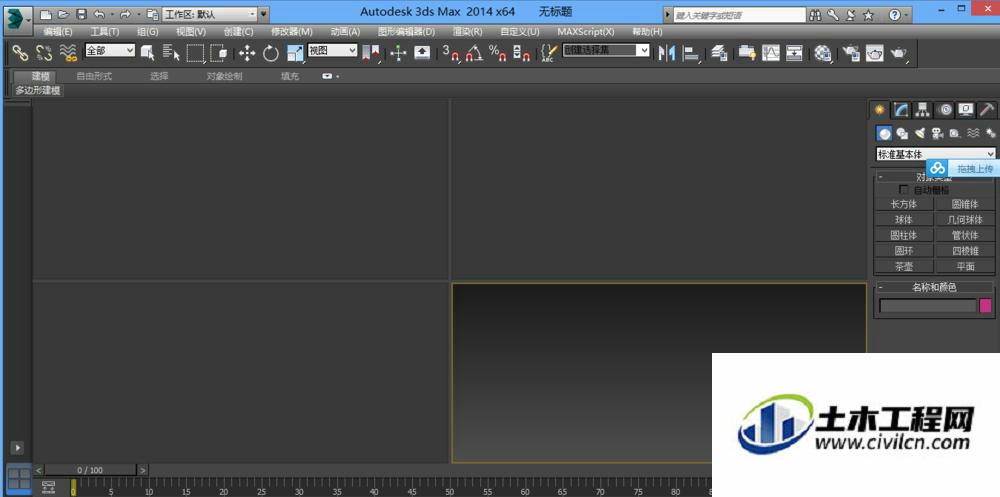Viewport: 1000px width, 497px height.
Task: Click the 圆柱体 cylinder button
Action: coord(904,235)
